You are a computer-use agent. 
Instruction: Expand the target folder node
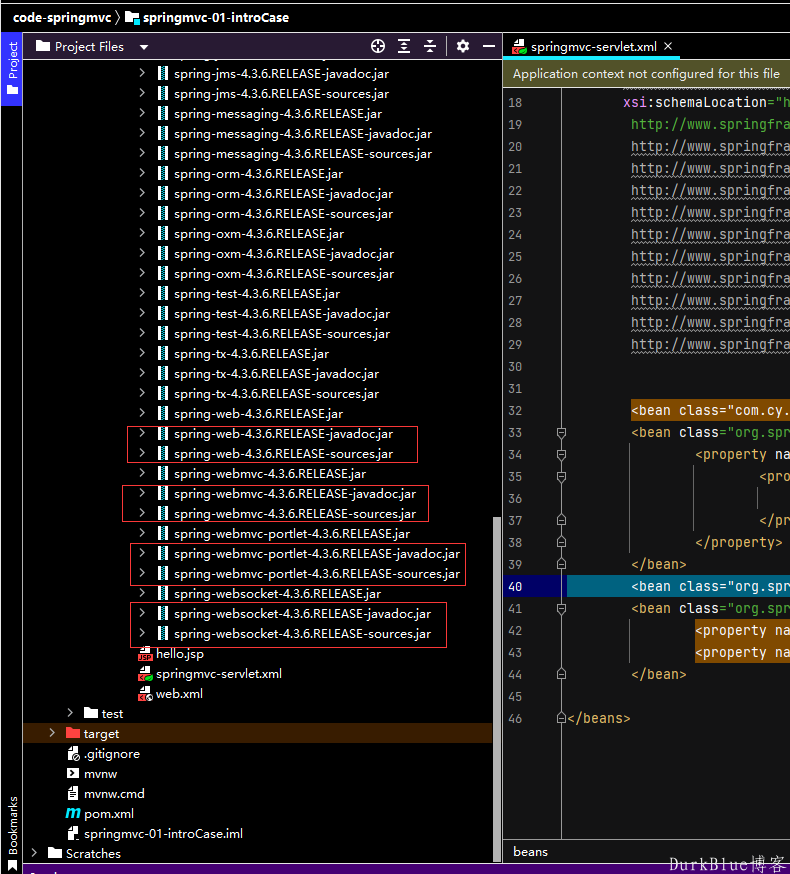[x=52, y=733]
